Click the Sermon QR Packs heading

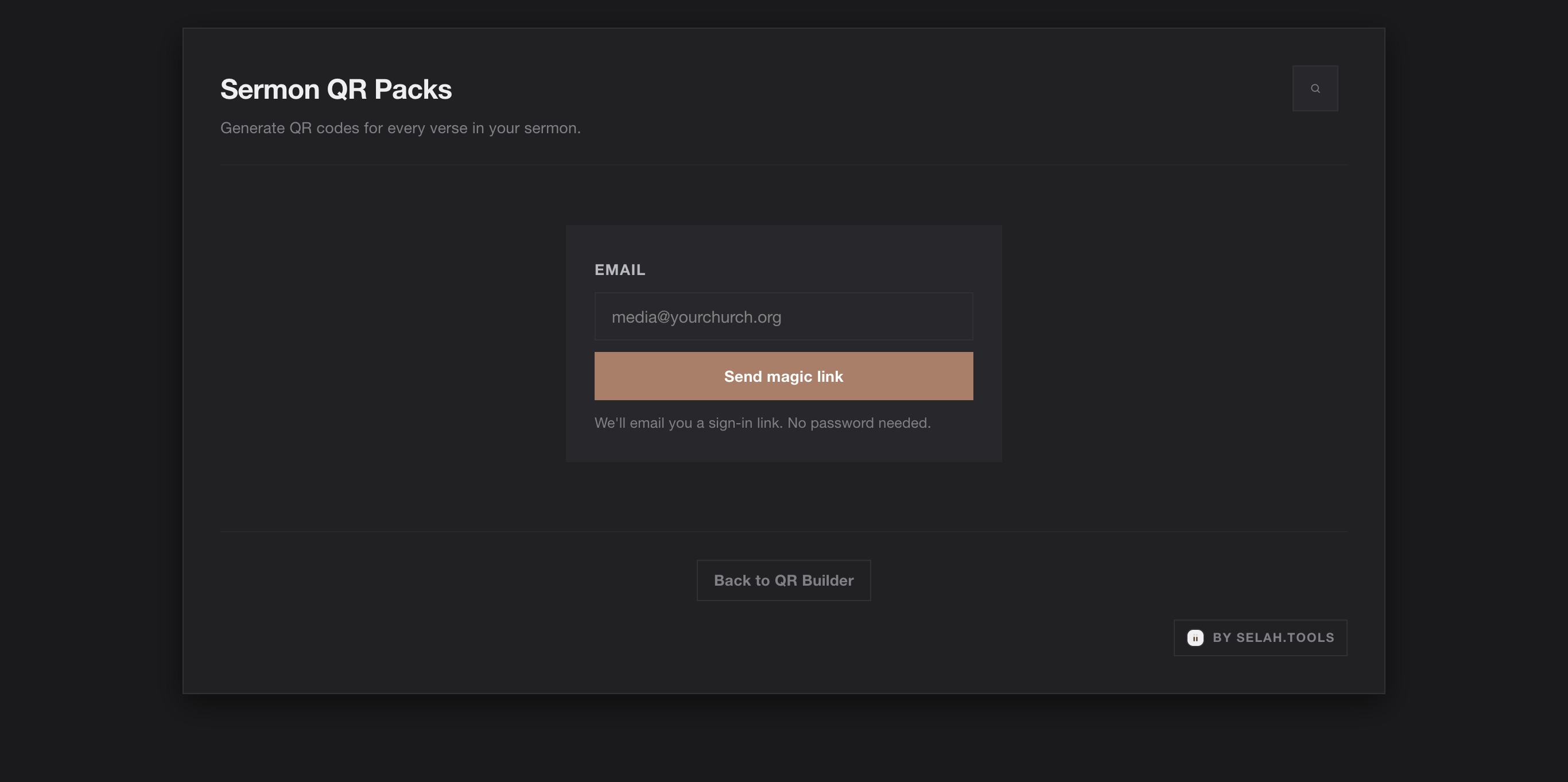pyautogui.click(x=336, y=88)
